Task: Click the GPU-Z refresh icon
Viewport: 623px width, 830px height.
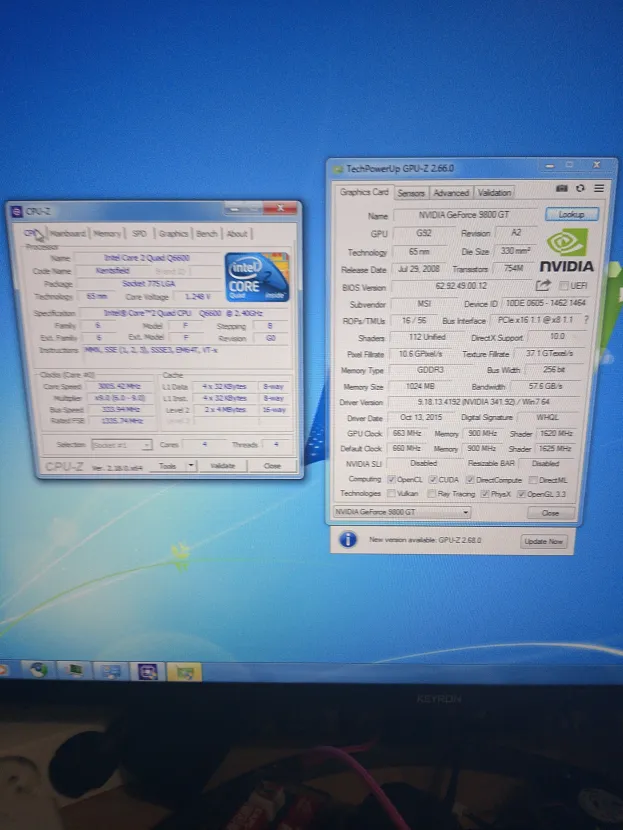Action: click(x=580, y=189)
